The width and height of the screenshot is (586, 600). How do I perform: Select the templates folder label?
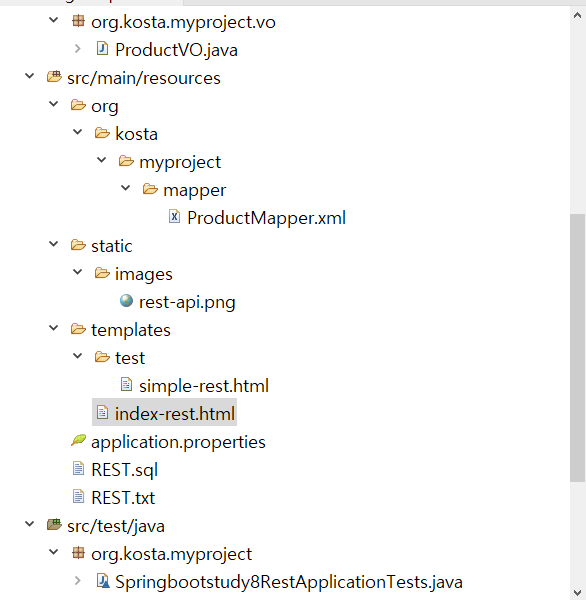pos(131,331)
